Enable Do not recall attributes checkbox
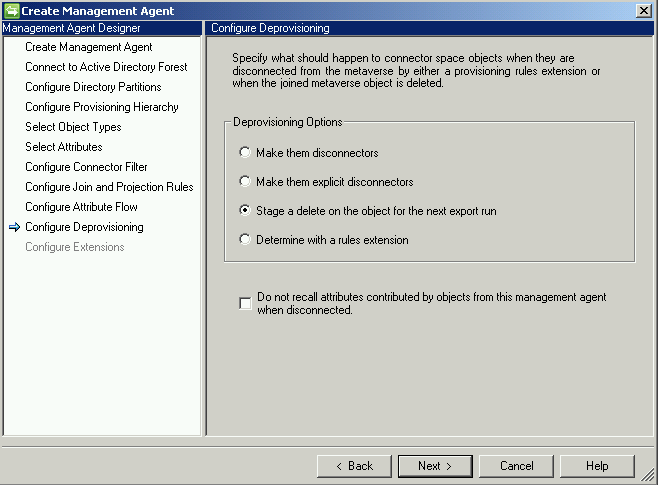The width and height of the screenshot is (658, 485). click(245, 303)
